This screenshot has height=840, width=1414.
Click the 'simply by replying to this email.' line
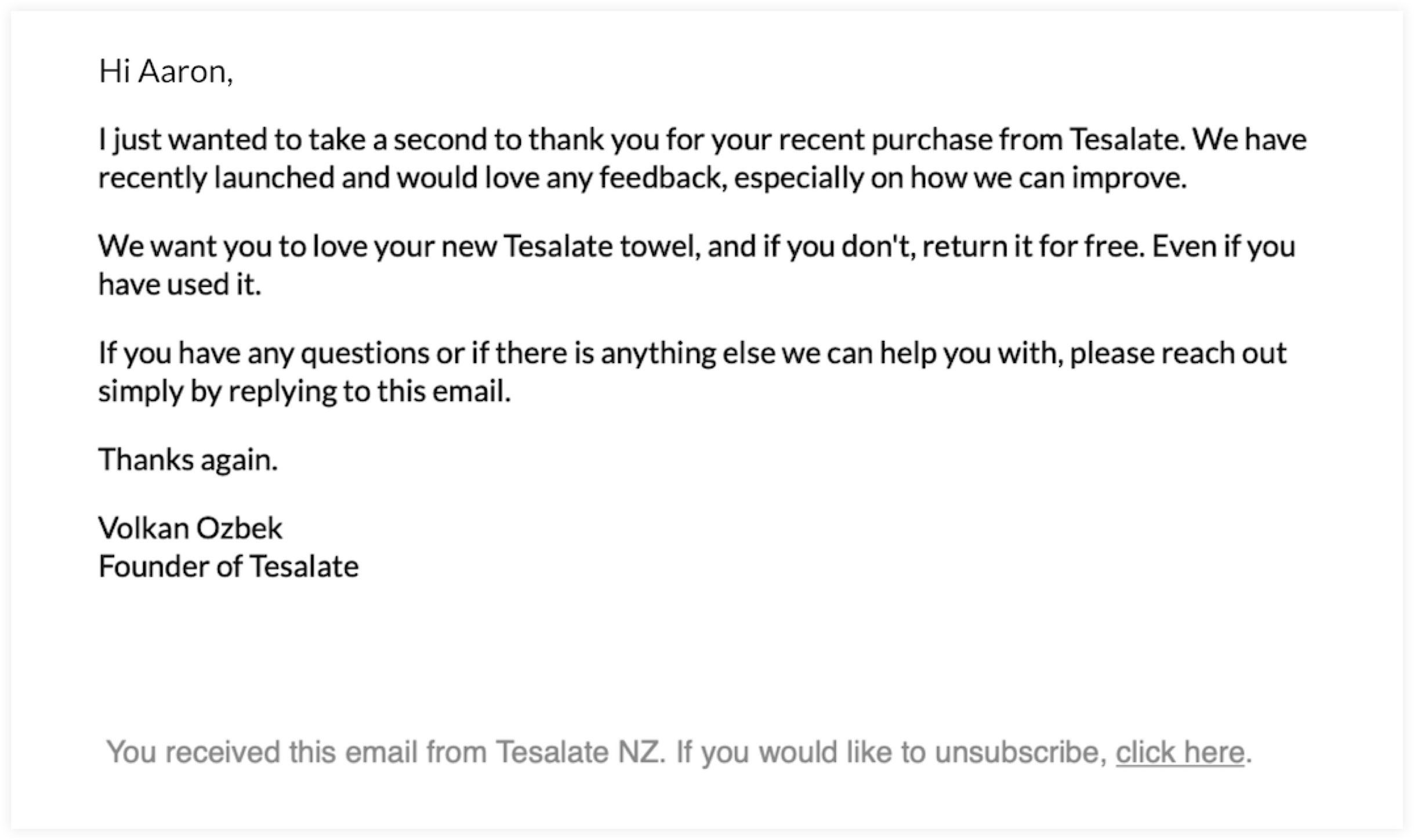304,391
